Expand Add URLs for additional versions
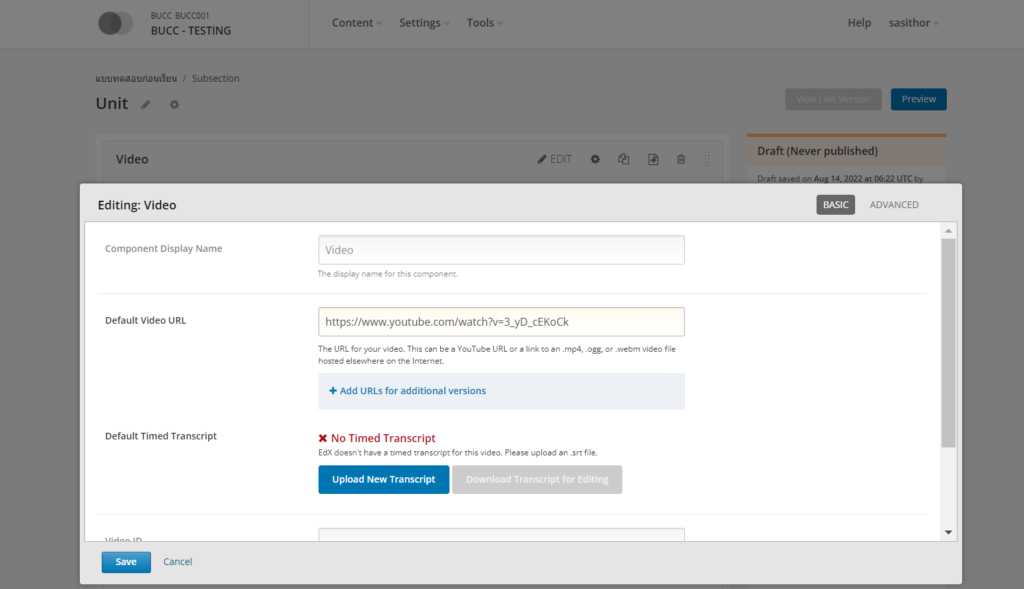This screenshot has width=1024, height=589. click(x=407, y=391)
